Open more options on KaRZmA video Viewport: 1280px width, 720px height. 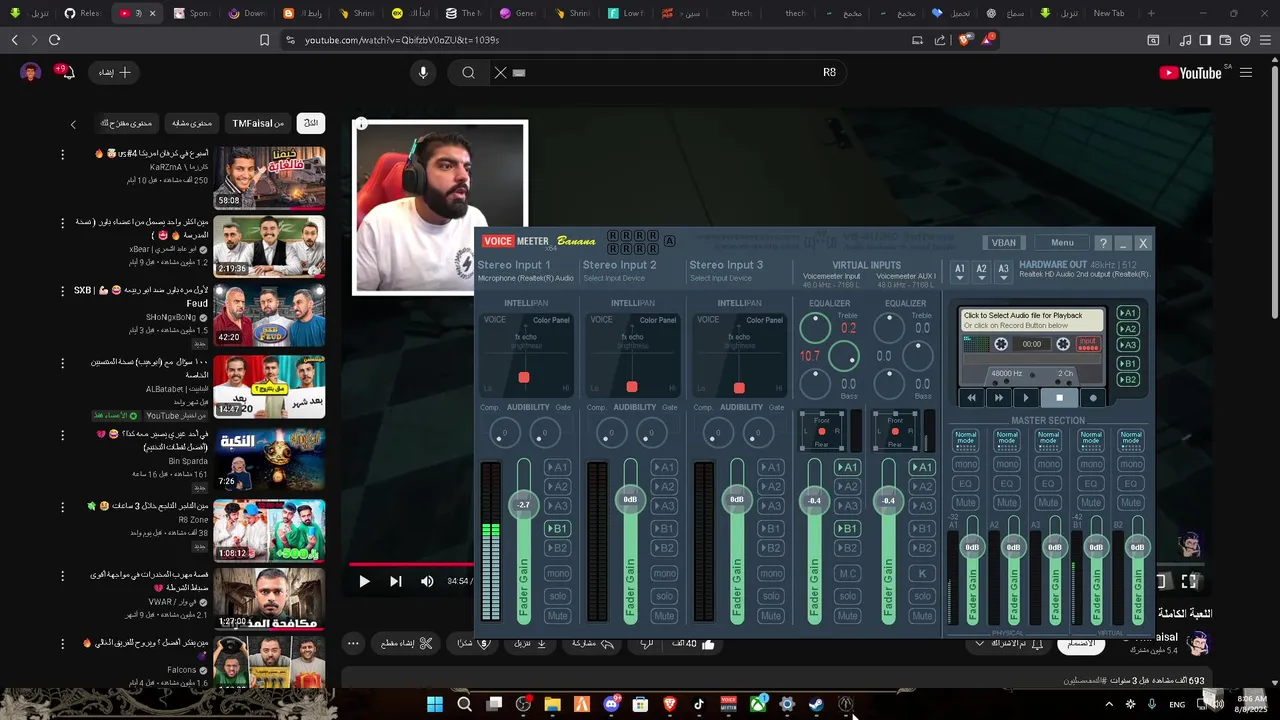point(62,154)
